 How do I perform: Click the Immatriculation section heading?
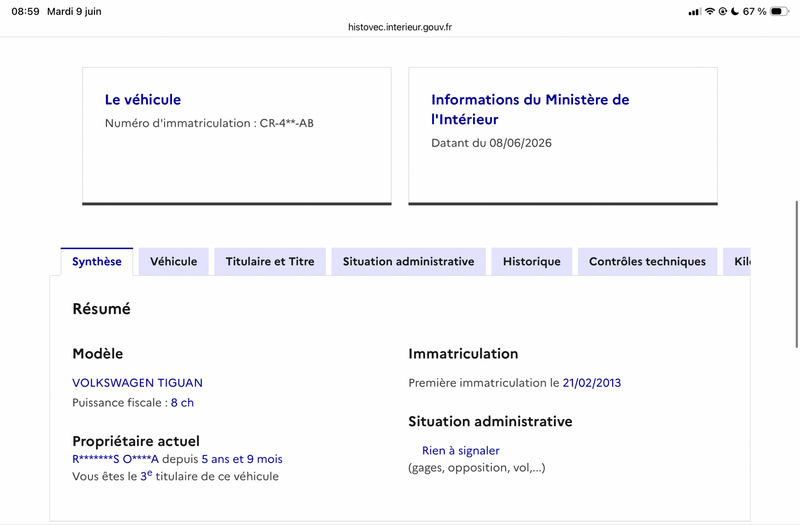coord(463,354)
